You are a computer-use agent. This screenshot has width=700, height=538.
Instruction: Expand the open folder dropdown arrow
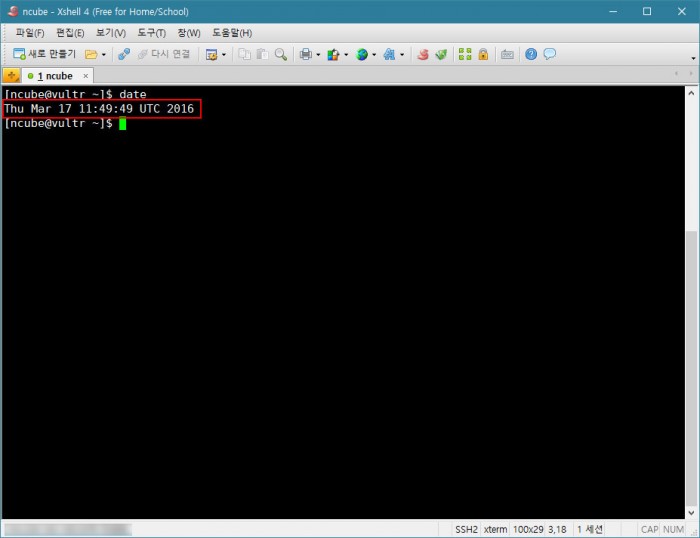104,55
